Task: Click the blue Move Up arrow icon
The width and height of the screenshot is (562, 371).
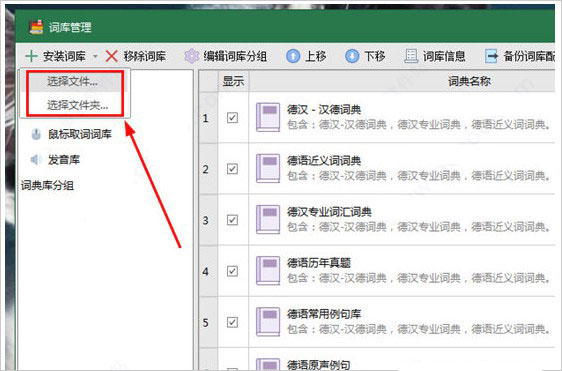Action: [293, 56]
